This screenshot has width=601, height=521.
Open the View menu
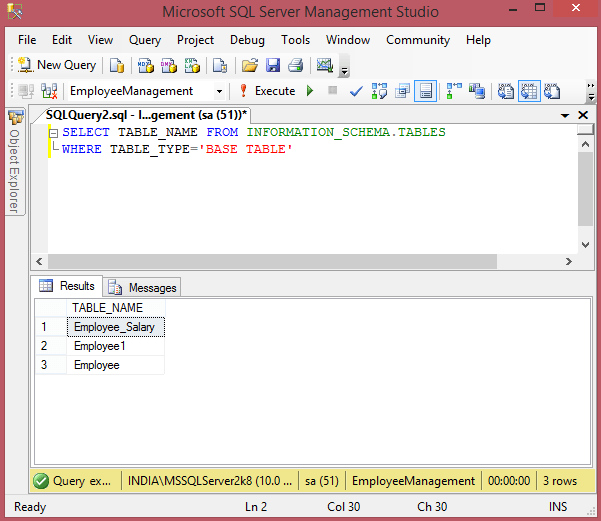pyautogui.click(x=100, y=40)
